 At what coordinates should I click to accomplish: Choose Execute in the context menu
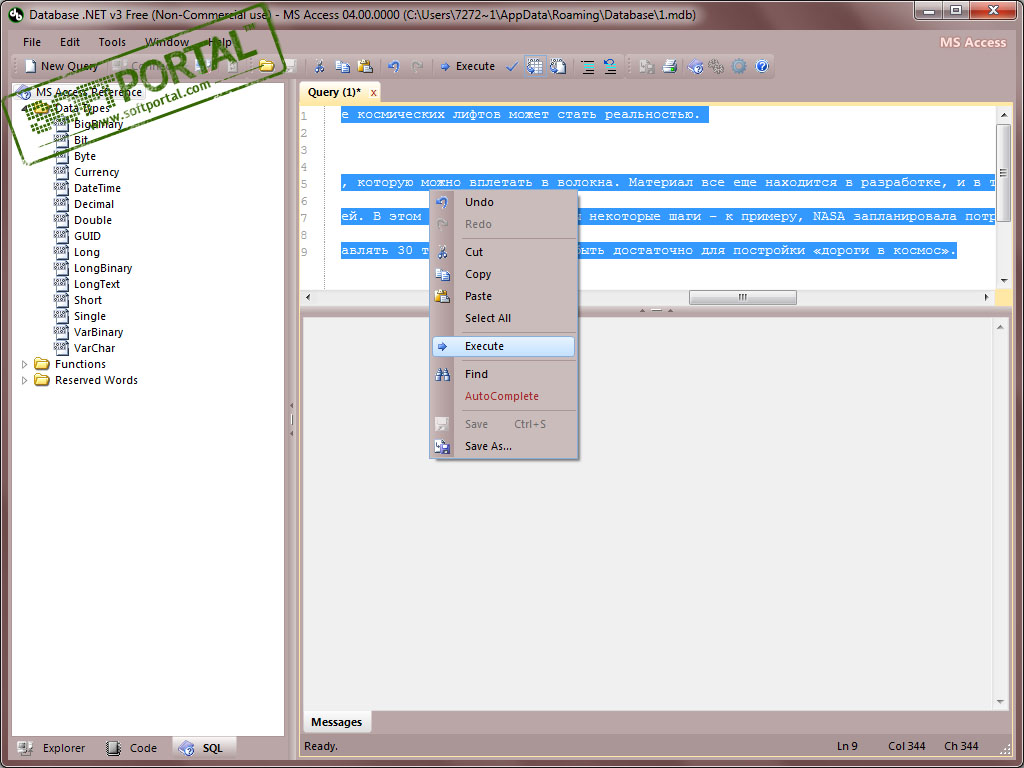[x=504, y=346]
